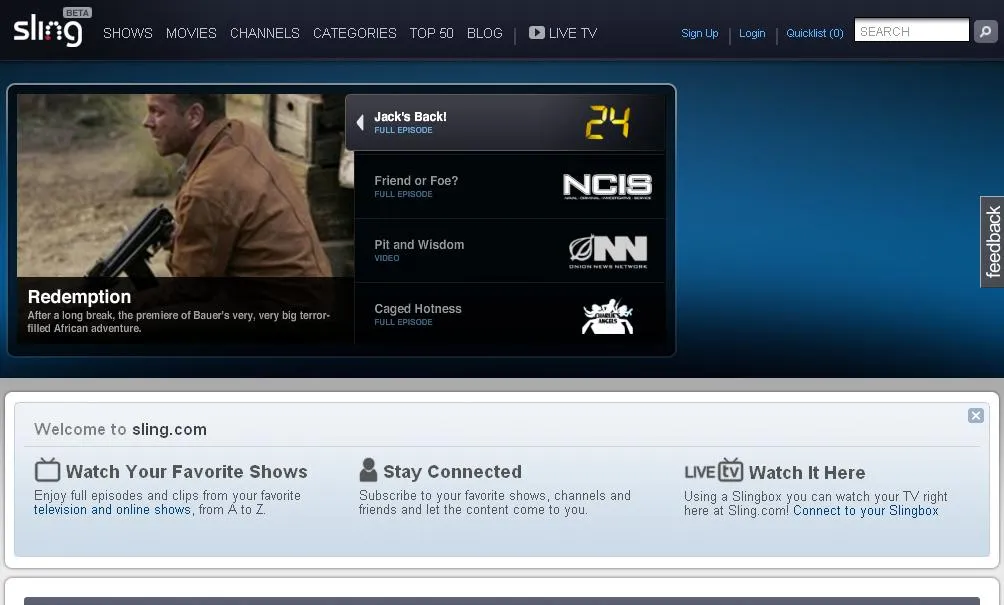Viewport: 1004px width, 605px height.
Task: Click into the Search field
Action: 911,31
